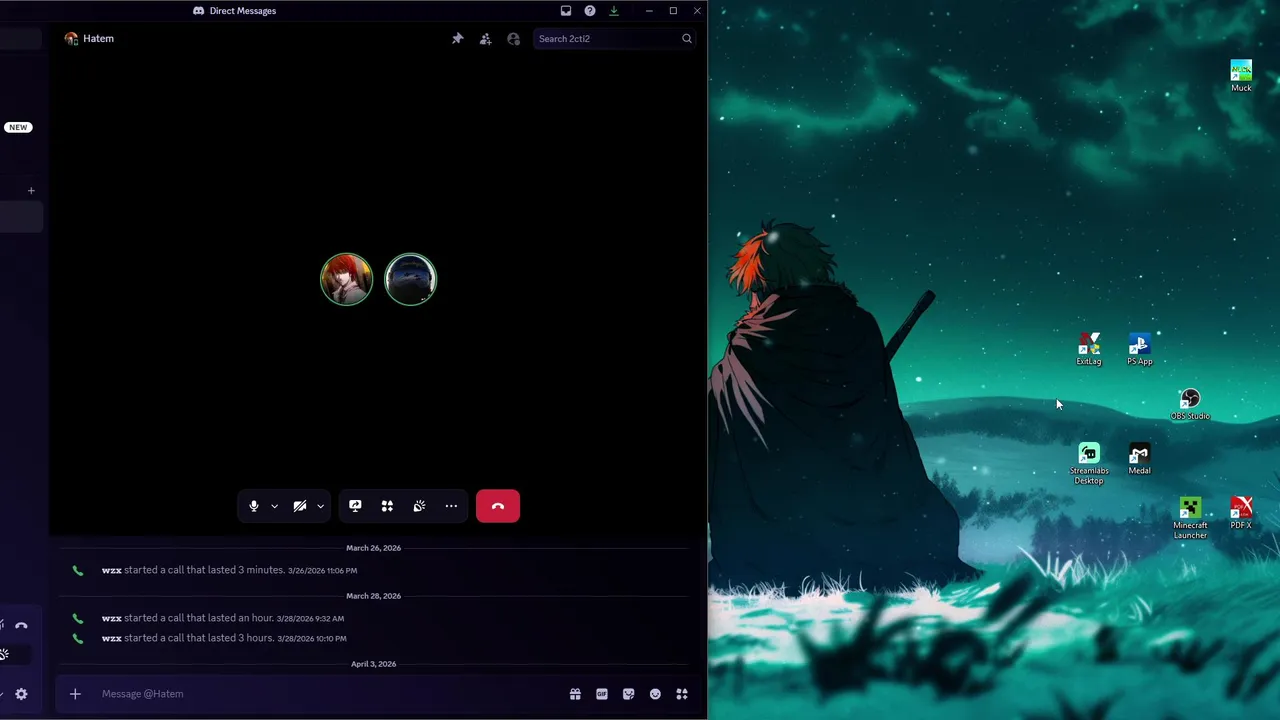Screen dimensions: 1280x720
Task: Click the NEW badge in the sidebar
Action: point(18,127)
